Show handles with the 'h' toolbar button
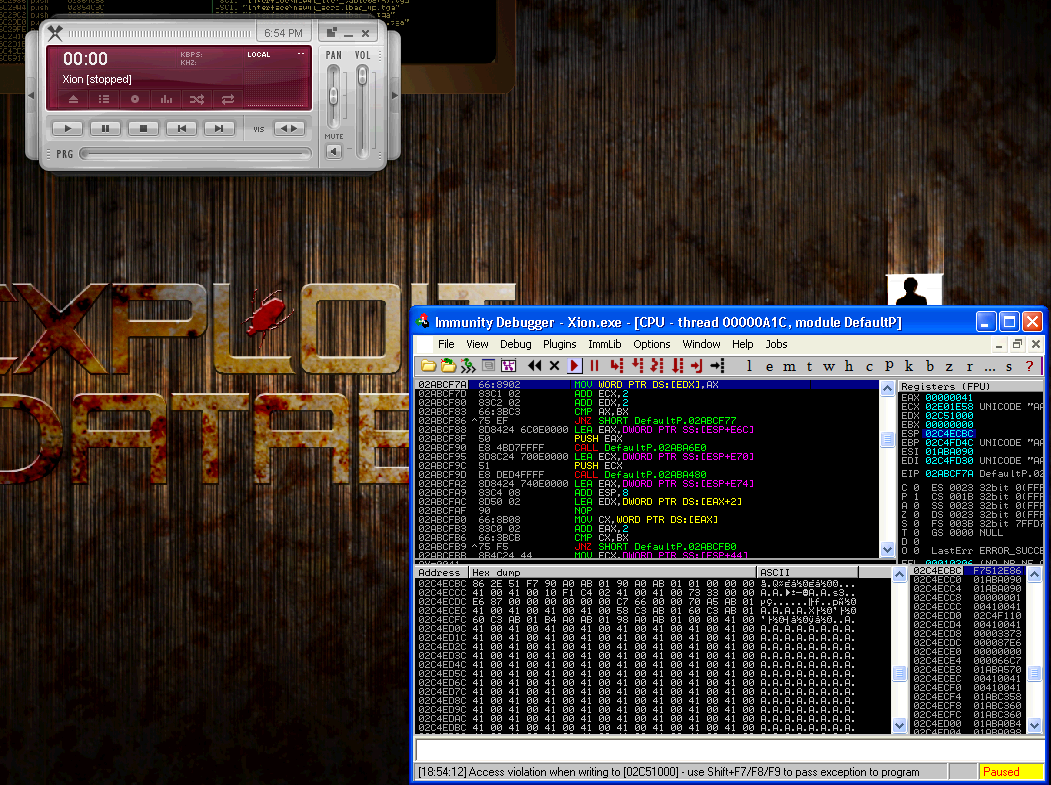 pyautogui.click(x=849, y=366)
